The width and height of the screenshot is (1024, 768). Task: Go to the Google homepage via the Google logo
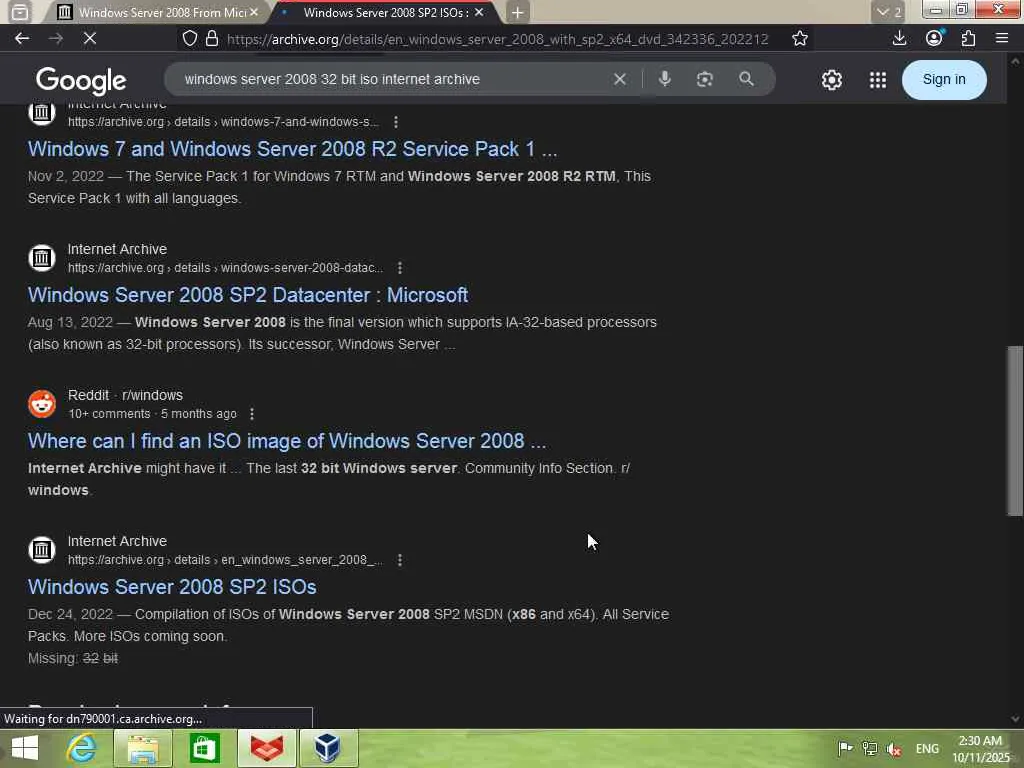(81, 80)
